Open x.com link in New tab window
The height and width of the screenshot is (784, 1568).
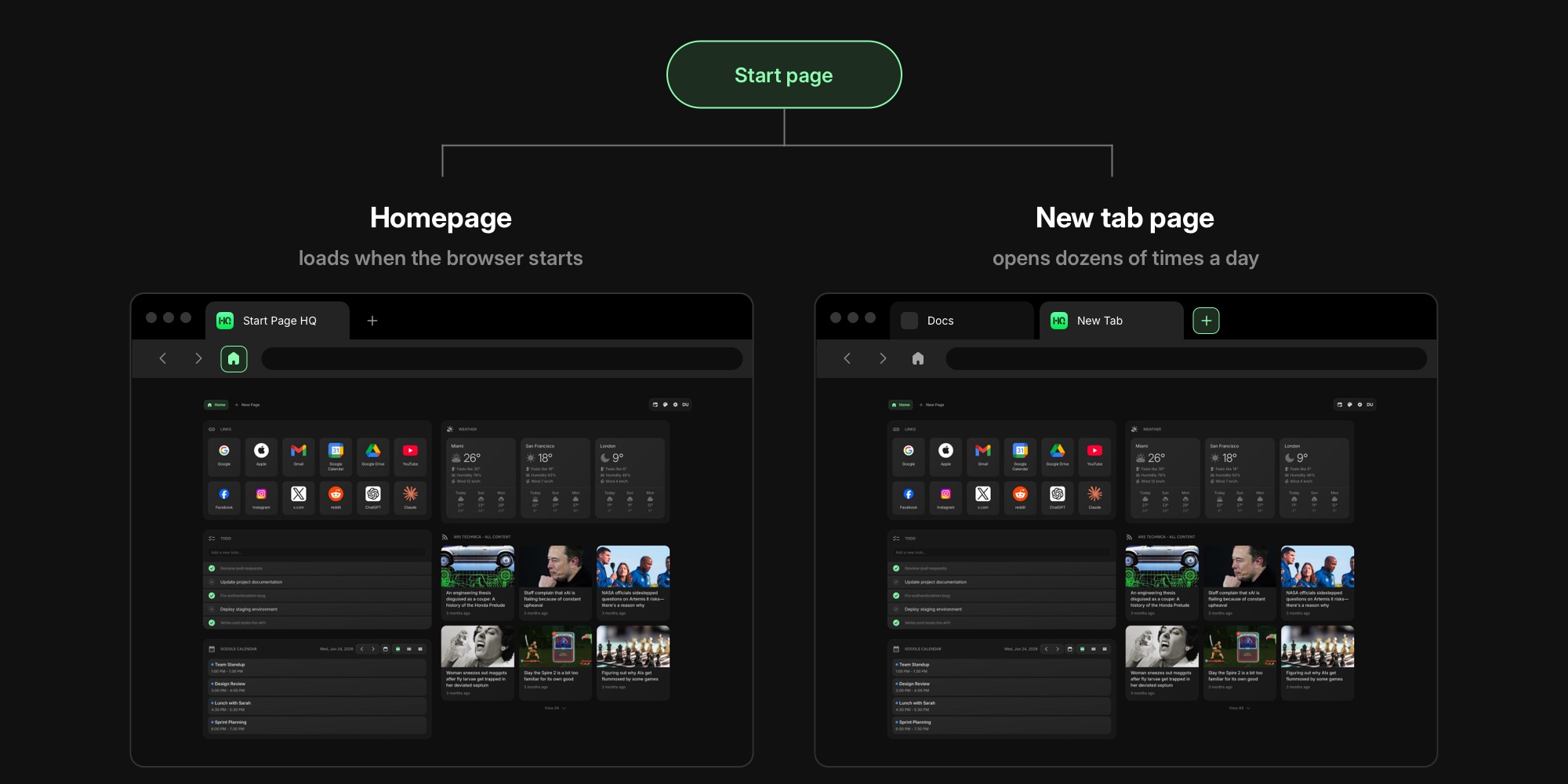983,498
